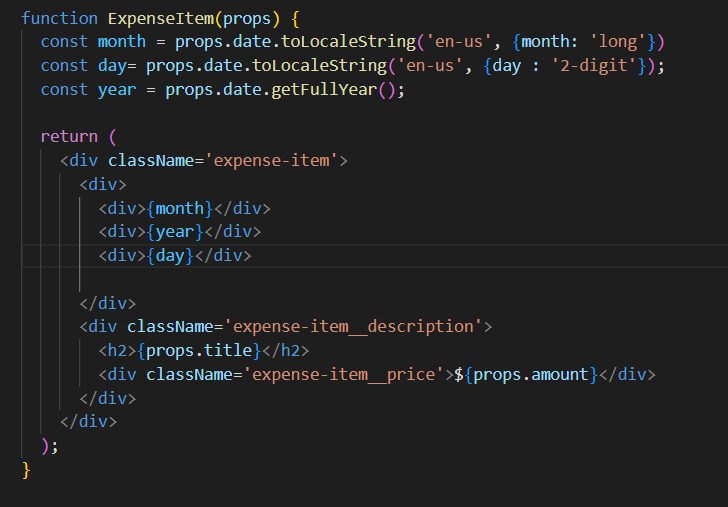Viewport: 728px width, 507px height.
Task: Click {year} inside the JSX div
Action: (x=175, y=231)
